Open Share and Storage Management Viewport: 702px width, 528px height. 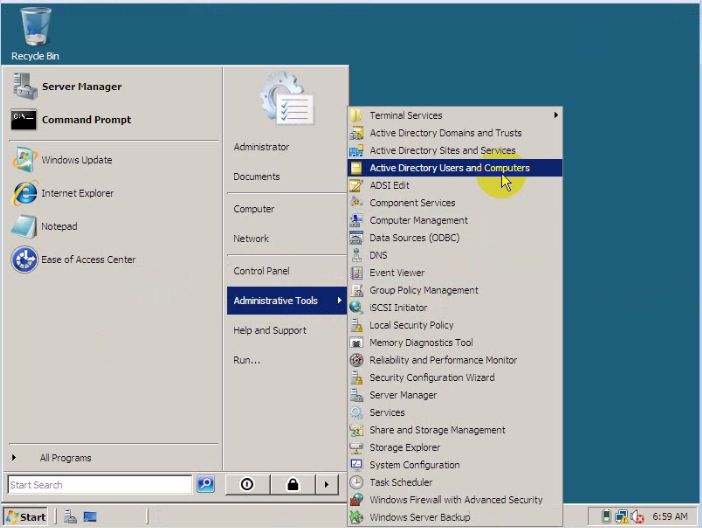pos(455,430)
